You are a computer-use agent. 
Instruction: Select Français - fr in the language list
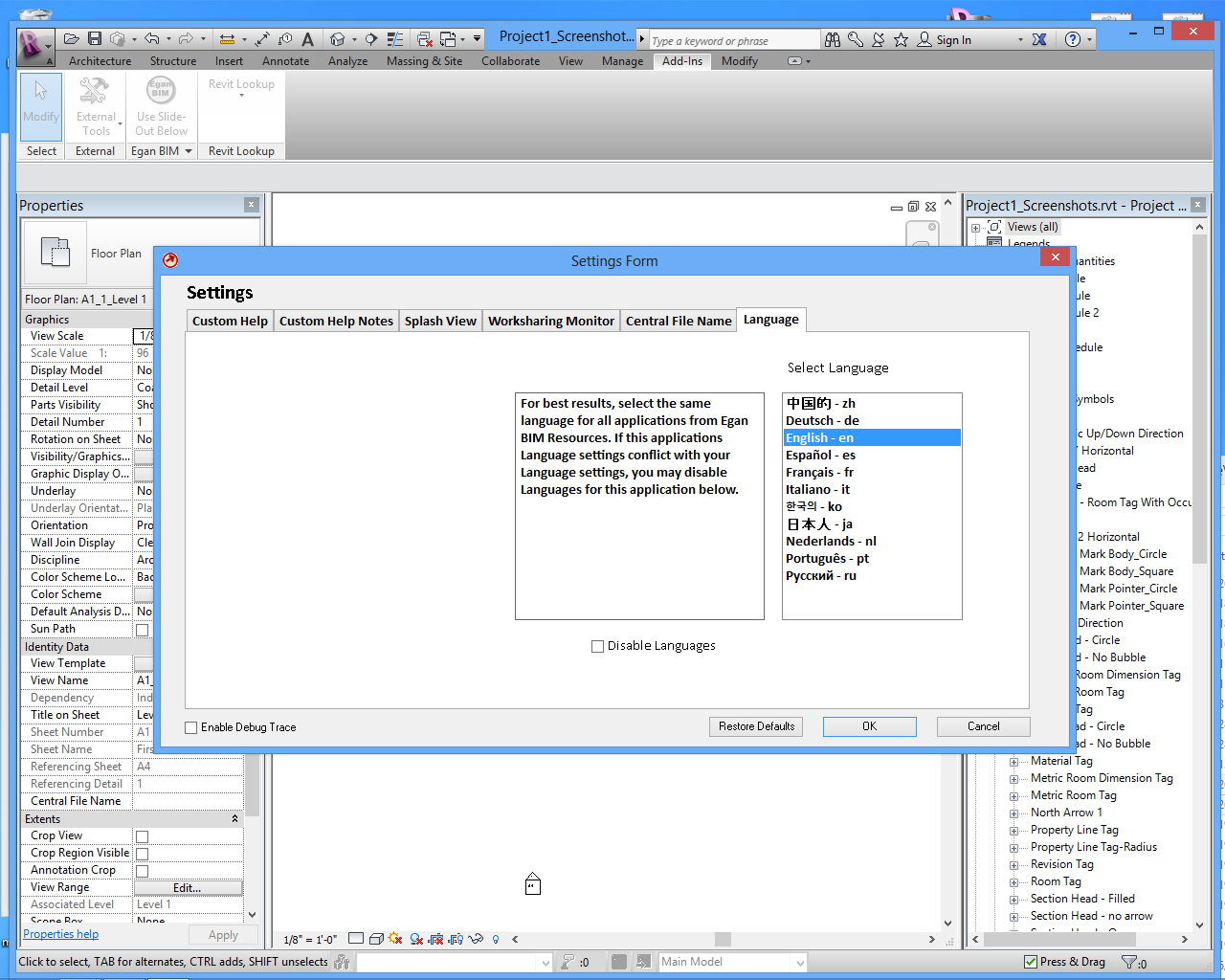coord(872,473)
